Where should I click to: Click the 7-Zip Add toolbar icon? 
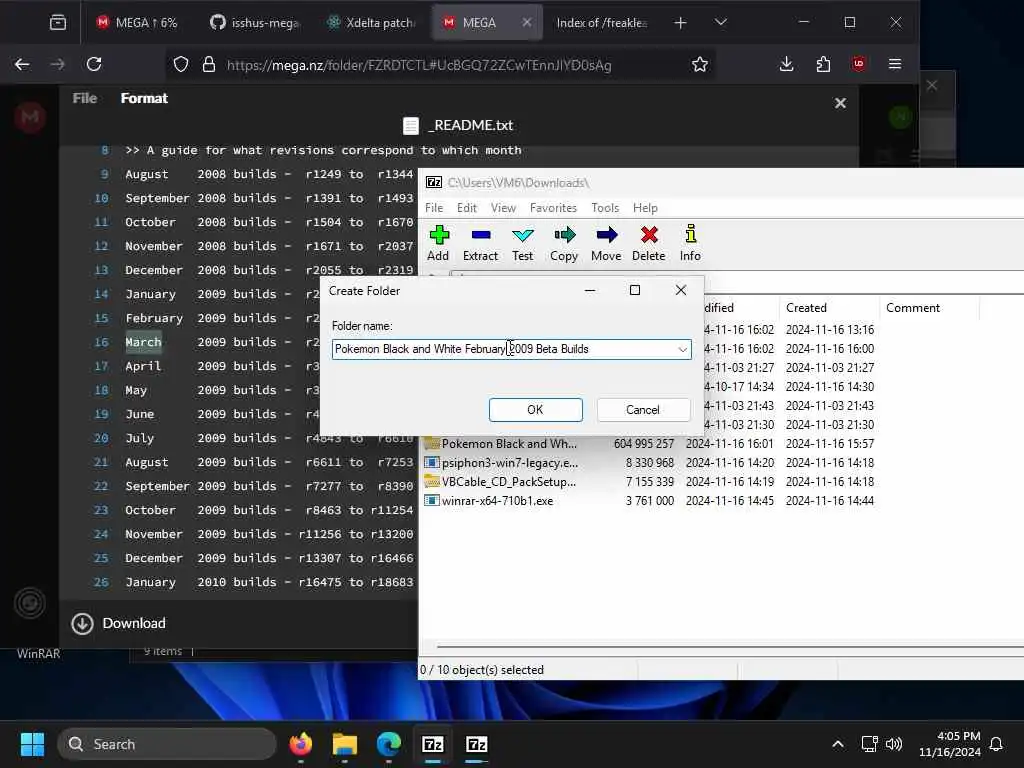tap(438, 242)
